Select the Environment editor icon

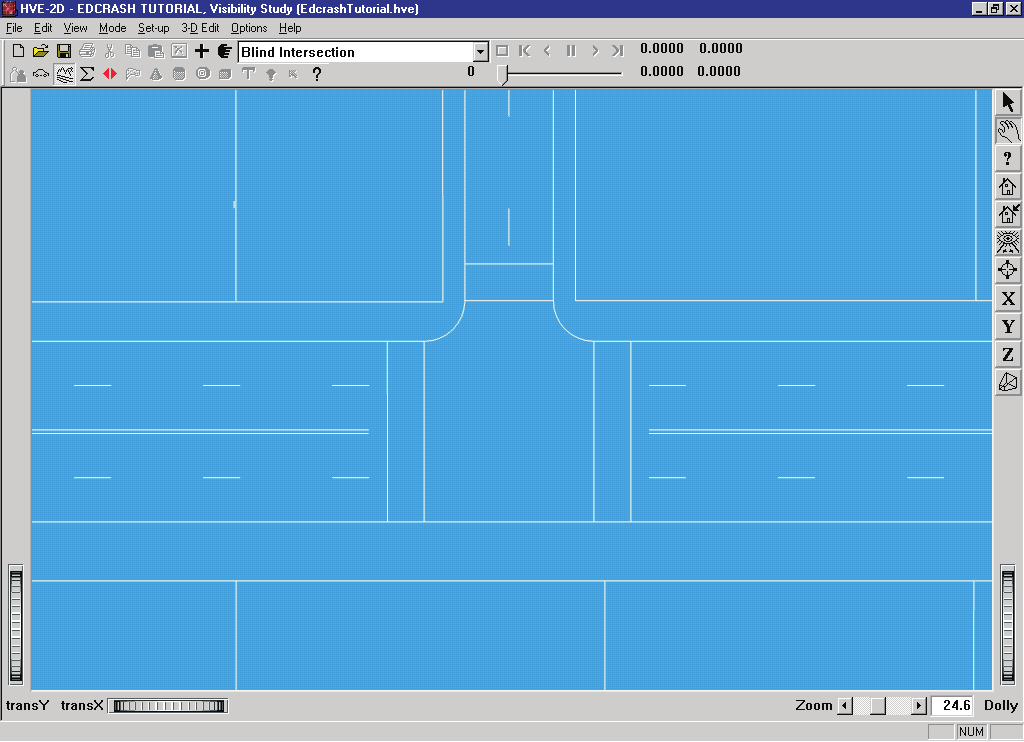tap(64, 74)
